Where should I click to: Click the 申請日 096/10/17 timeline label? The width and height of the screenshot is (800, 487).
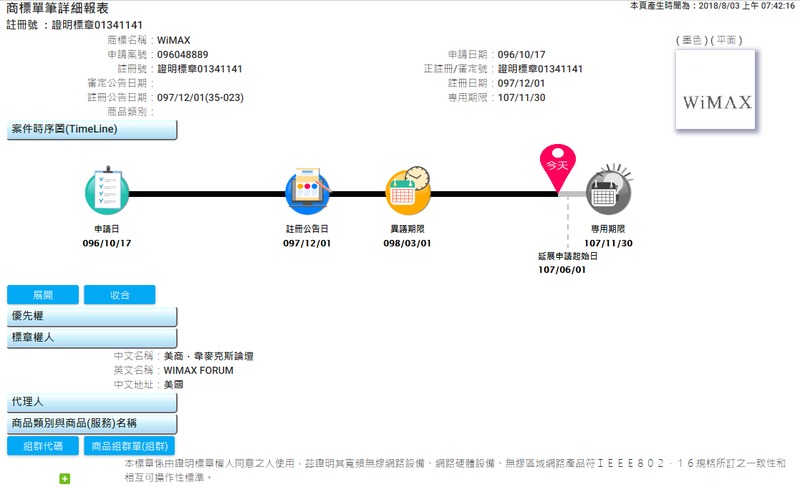click(x=107, y=236)
